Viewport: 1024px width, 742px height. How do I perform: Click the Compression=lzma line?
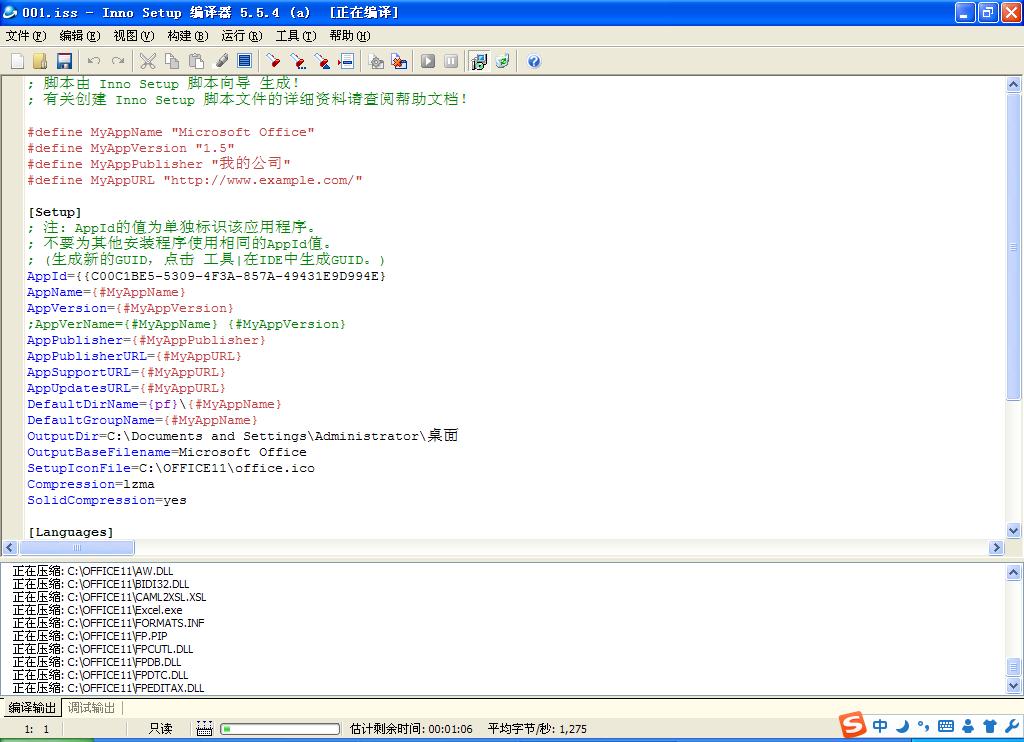coord(91,485)
